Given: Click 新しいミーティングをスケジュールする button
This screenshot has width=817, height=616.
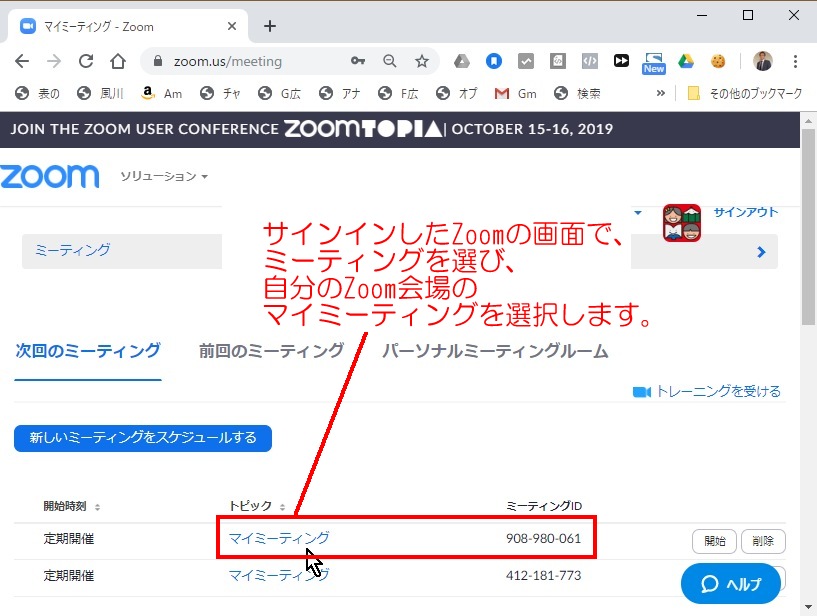Looking at the screenshot, I should 143,438.
